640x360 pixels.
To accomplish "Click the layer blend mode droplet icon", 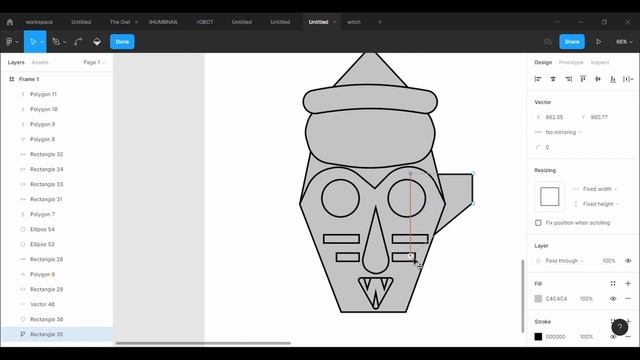I will [x=538, y=261].
